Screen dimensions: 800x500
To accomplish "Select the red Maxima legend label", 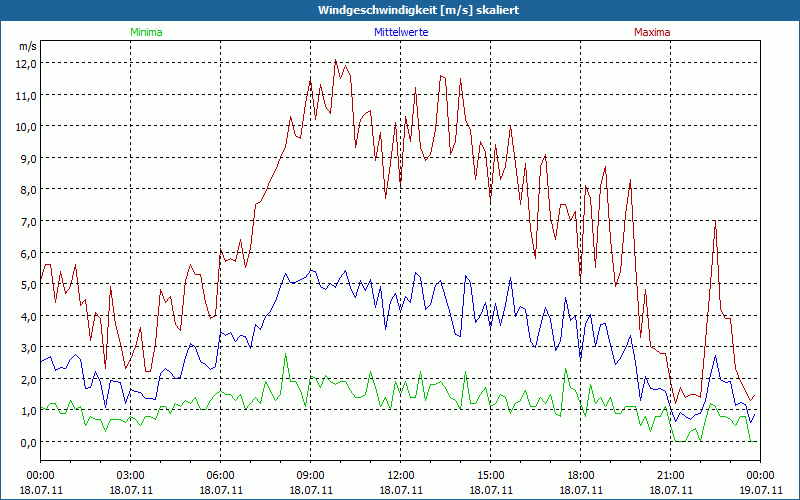I will click(652, 32).
